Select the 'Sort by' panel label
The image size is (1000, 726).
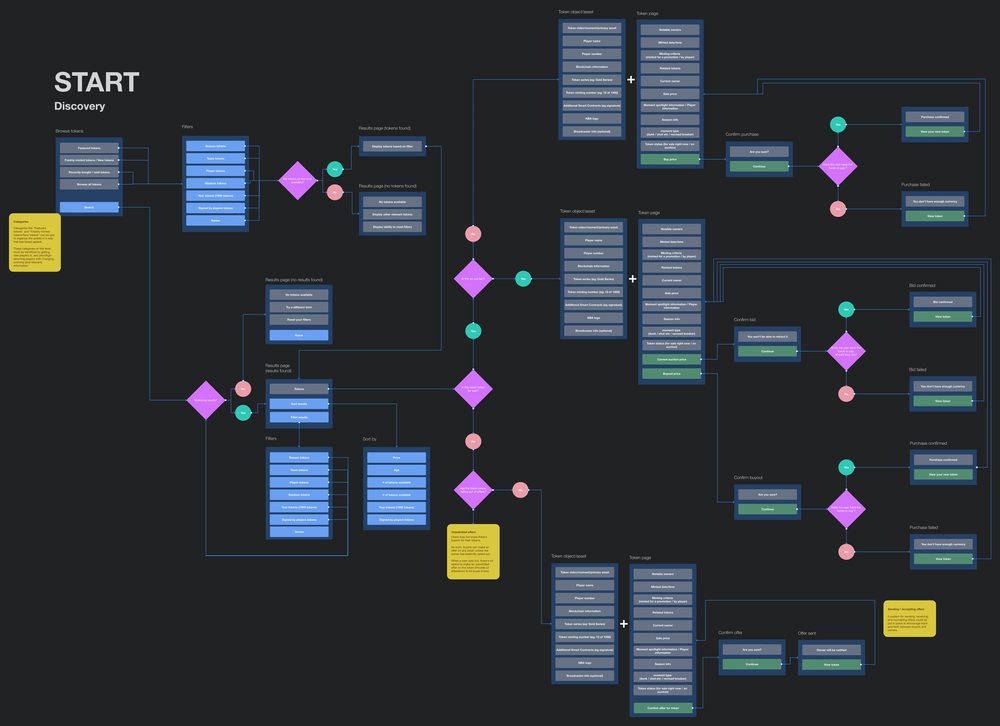point(370,439)
